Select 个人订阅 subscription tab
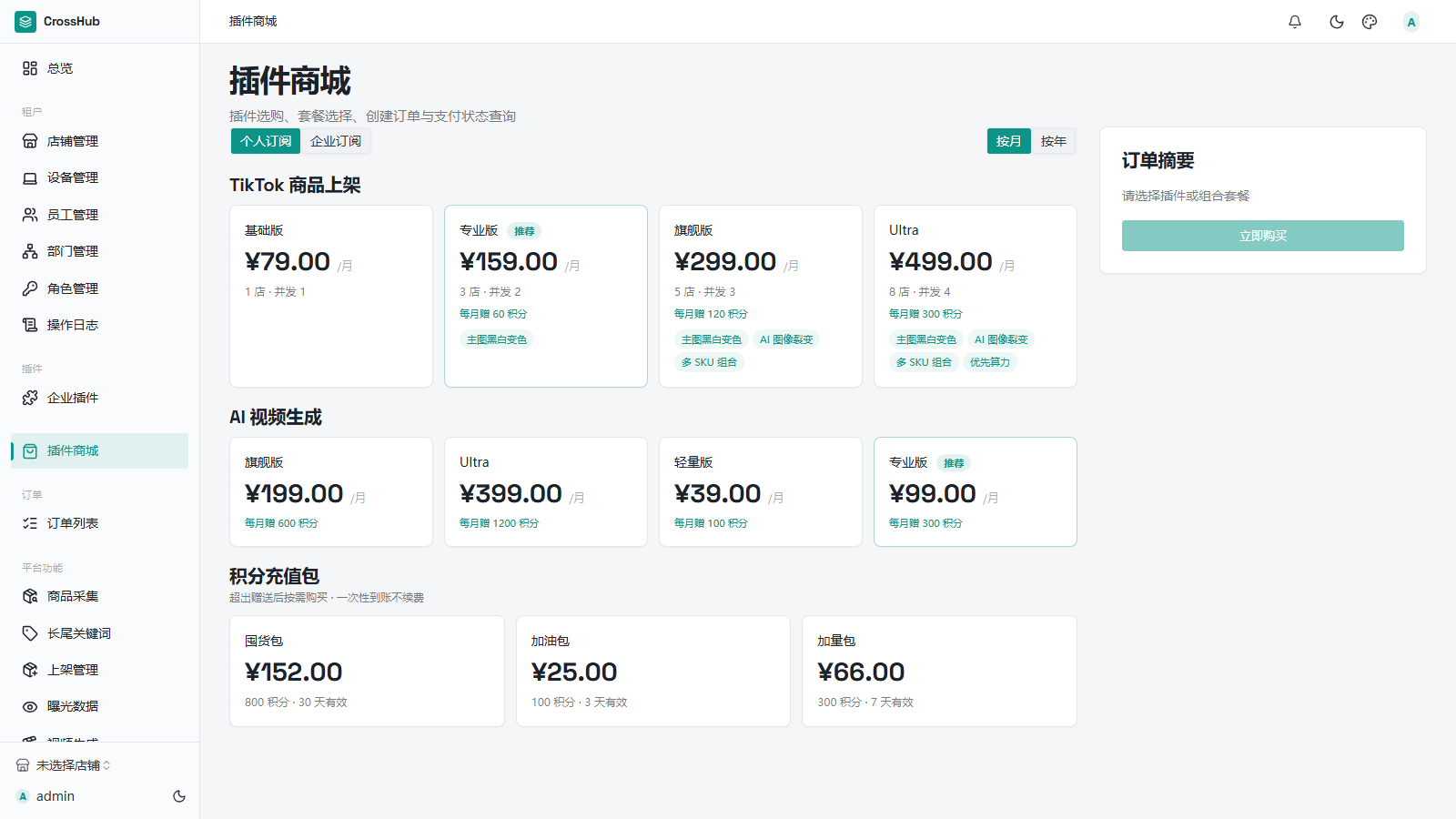This screenshot has height=819, width=1456. (x=266, y=141)
